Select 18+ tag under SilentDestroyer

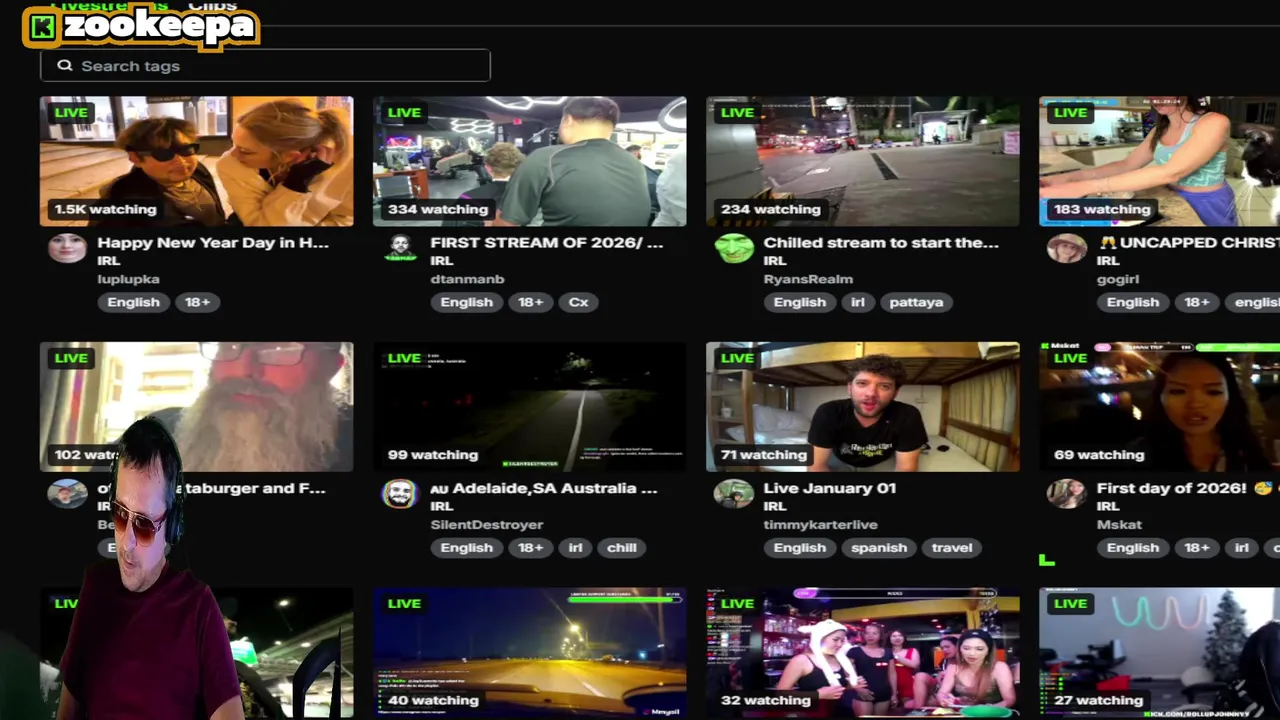(x=530, y=547)
